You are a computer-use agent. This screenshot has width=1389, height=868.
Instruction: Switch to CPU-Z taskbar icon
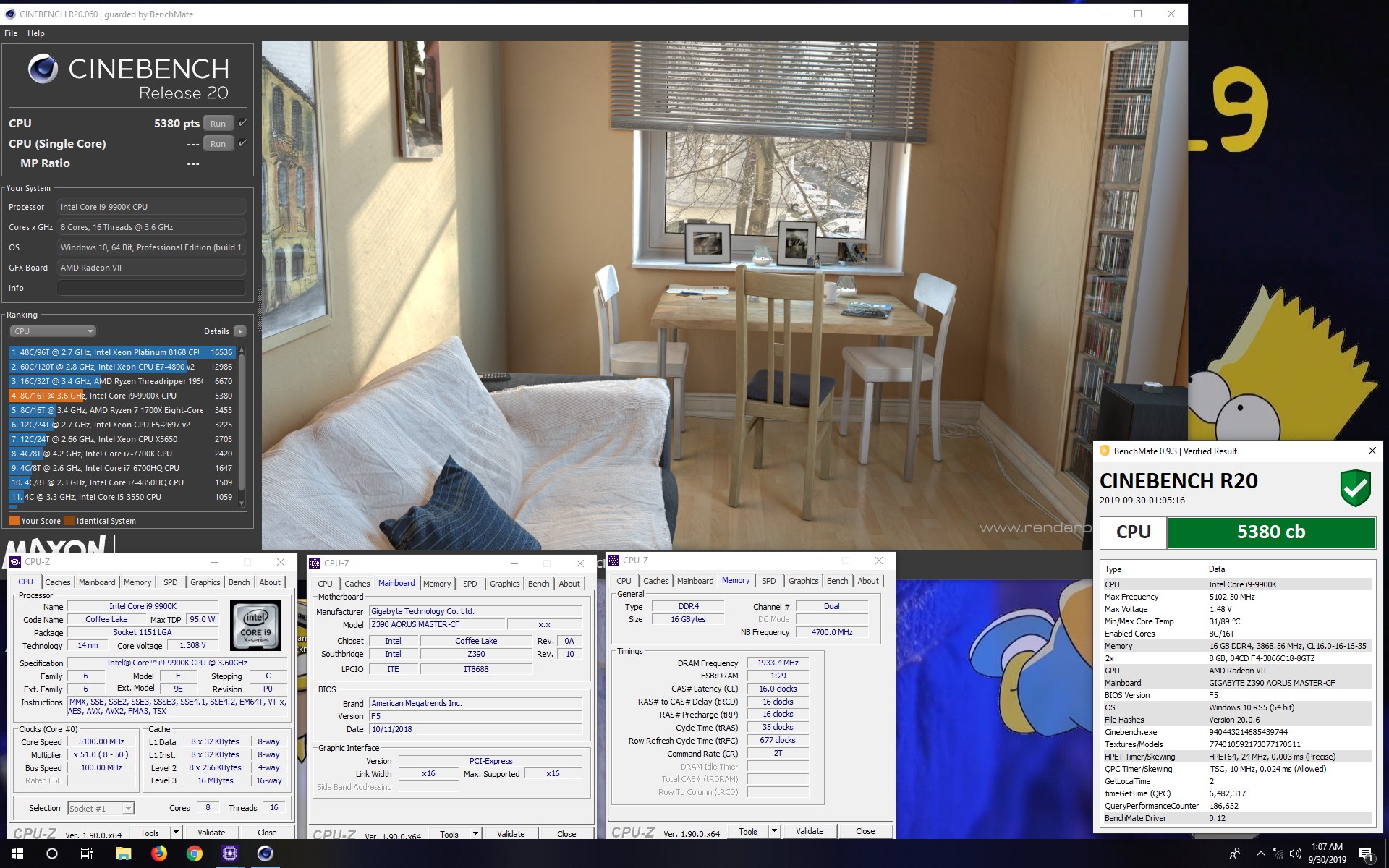(x=230, y=854)
